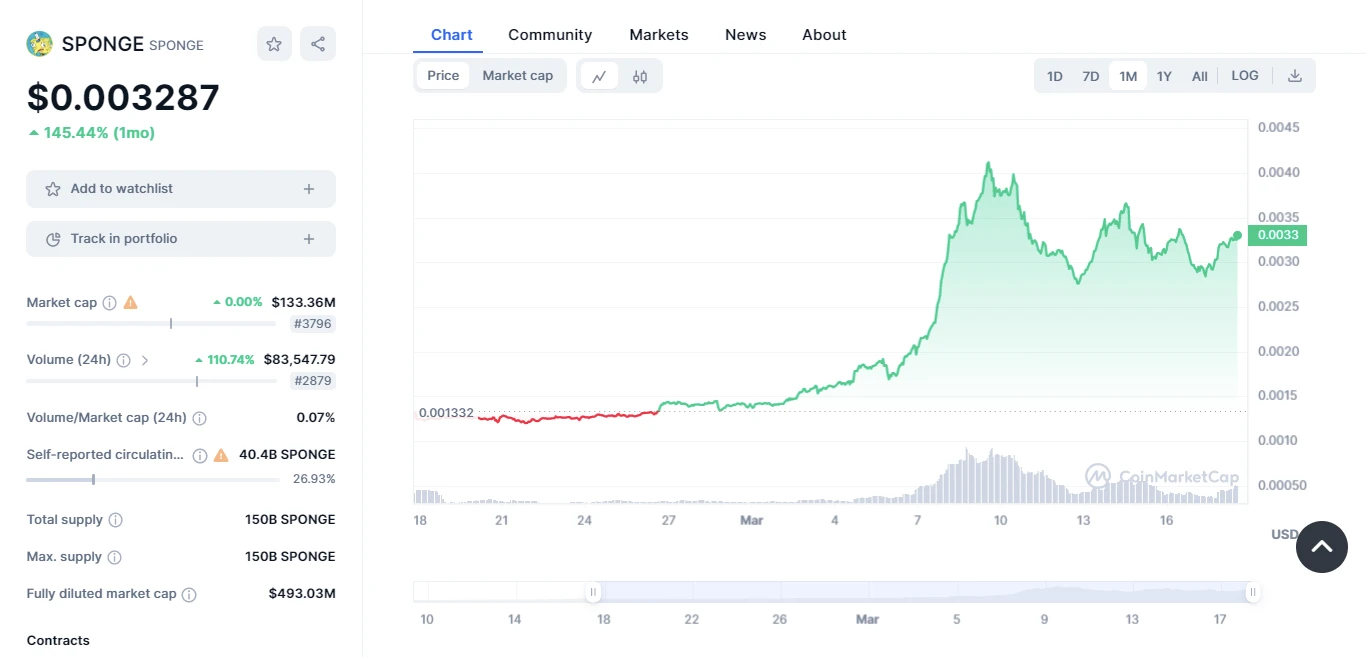The image size is (1366, 657).
Task: Select the Market cap chart toggle
Action: coord(518,76)
